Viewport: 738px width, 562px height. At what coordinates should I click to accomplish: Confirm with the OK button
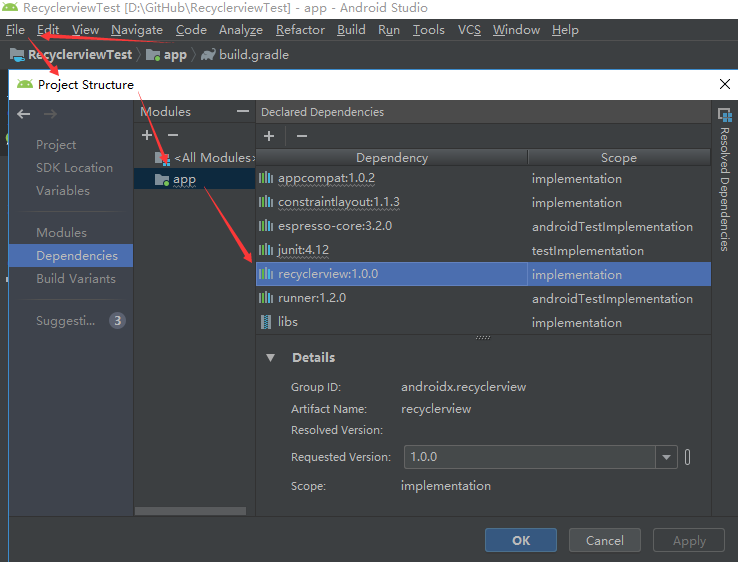point(521,540)
